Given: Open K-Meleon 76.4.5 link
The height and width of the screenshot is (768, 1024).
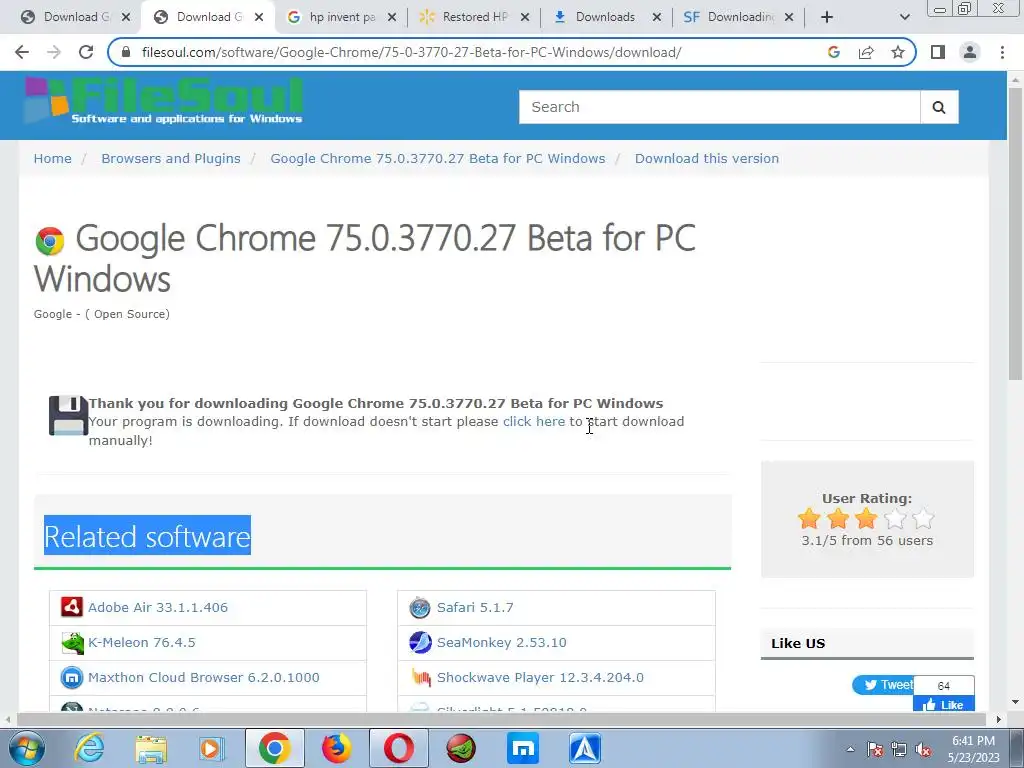Looking at the screenshot, I should point(142,643).
